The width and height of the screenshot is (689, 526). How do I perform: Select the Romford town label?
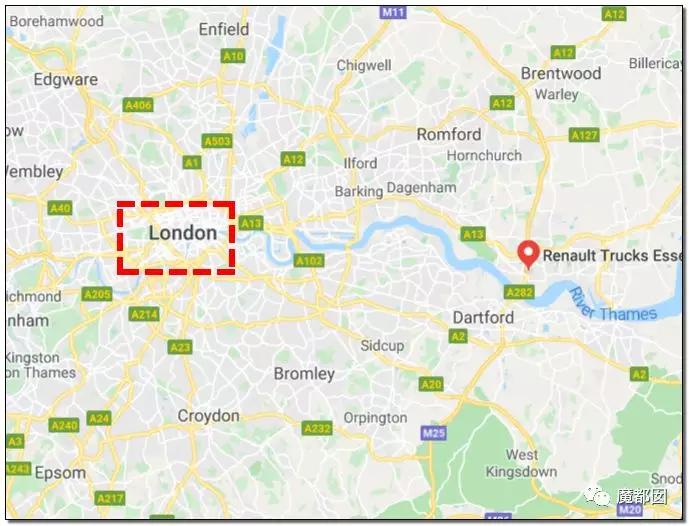[x=449, y=134]
